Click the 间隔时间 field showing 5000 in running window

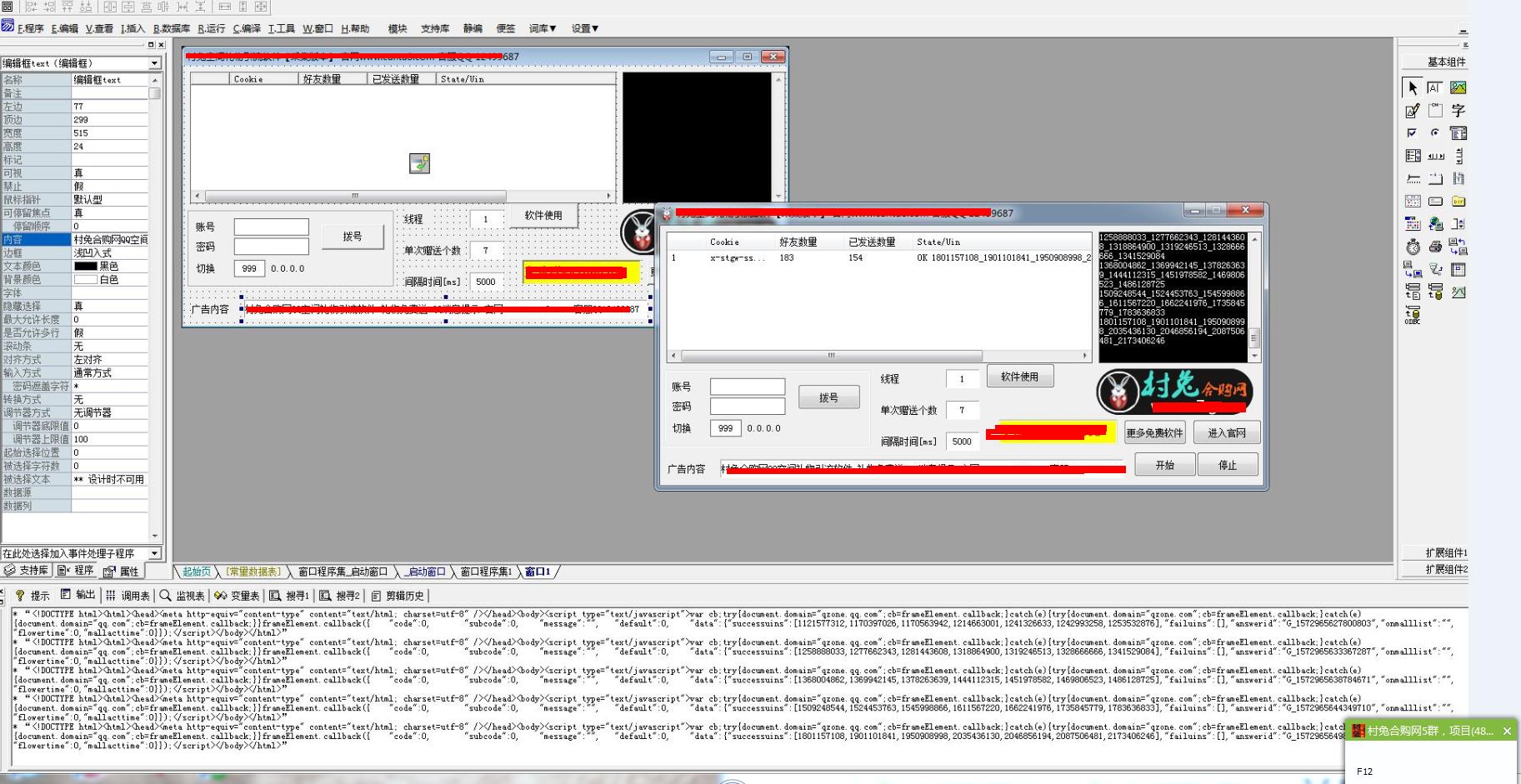(962, 442)
